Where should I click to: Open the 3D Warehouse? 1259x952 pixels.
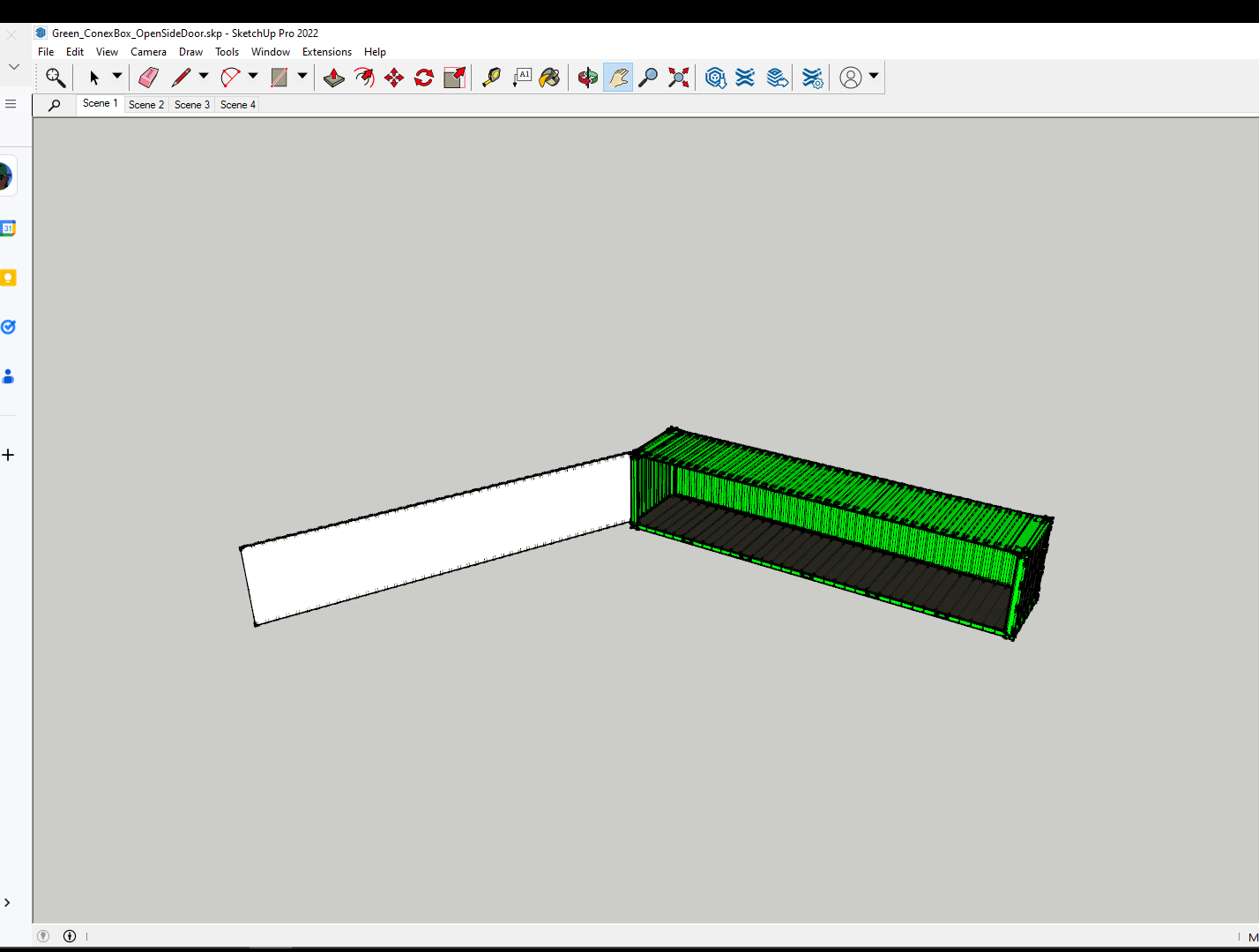click(x=715, y=78)
